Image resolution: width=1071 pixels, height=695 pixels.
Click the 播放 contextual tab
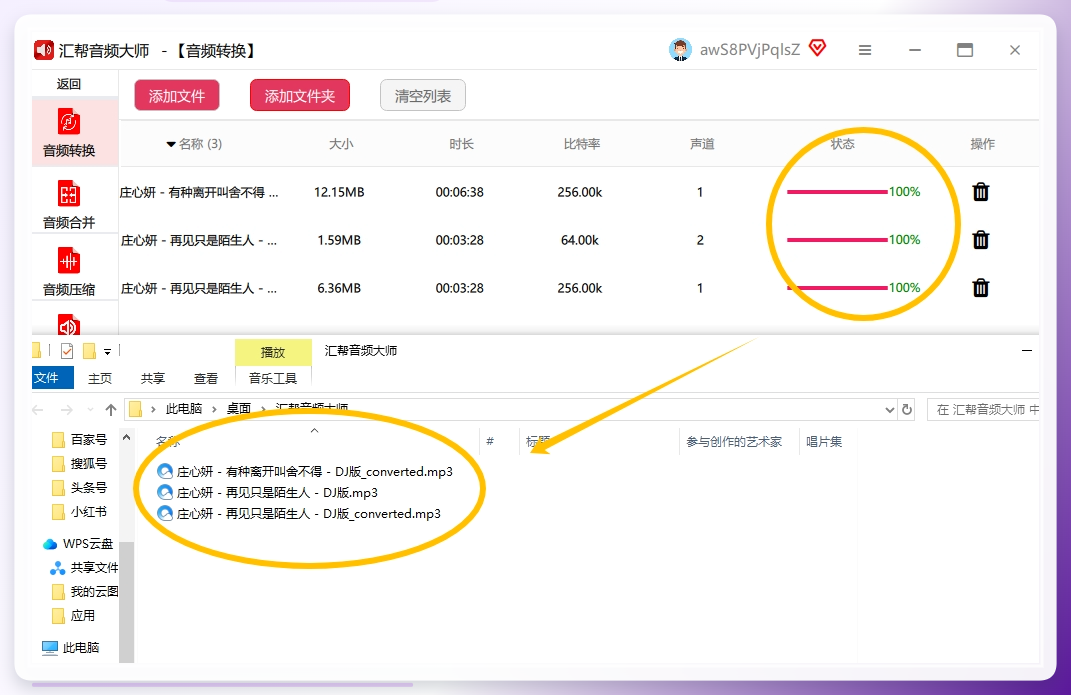(x=273, y=352)
